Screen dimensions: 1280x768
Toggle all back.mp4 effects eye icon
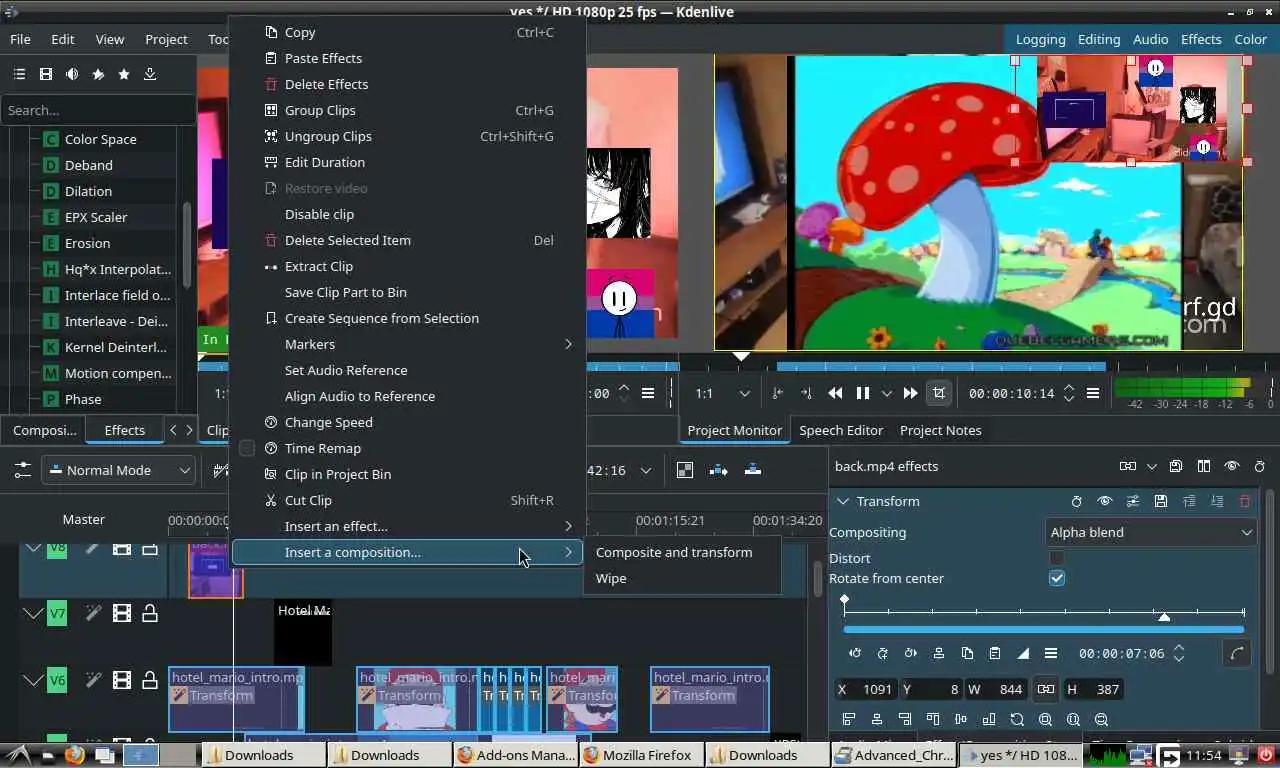point(1232,466)
